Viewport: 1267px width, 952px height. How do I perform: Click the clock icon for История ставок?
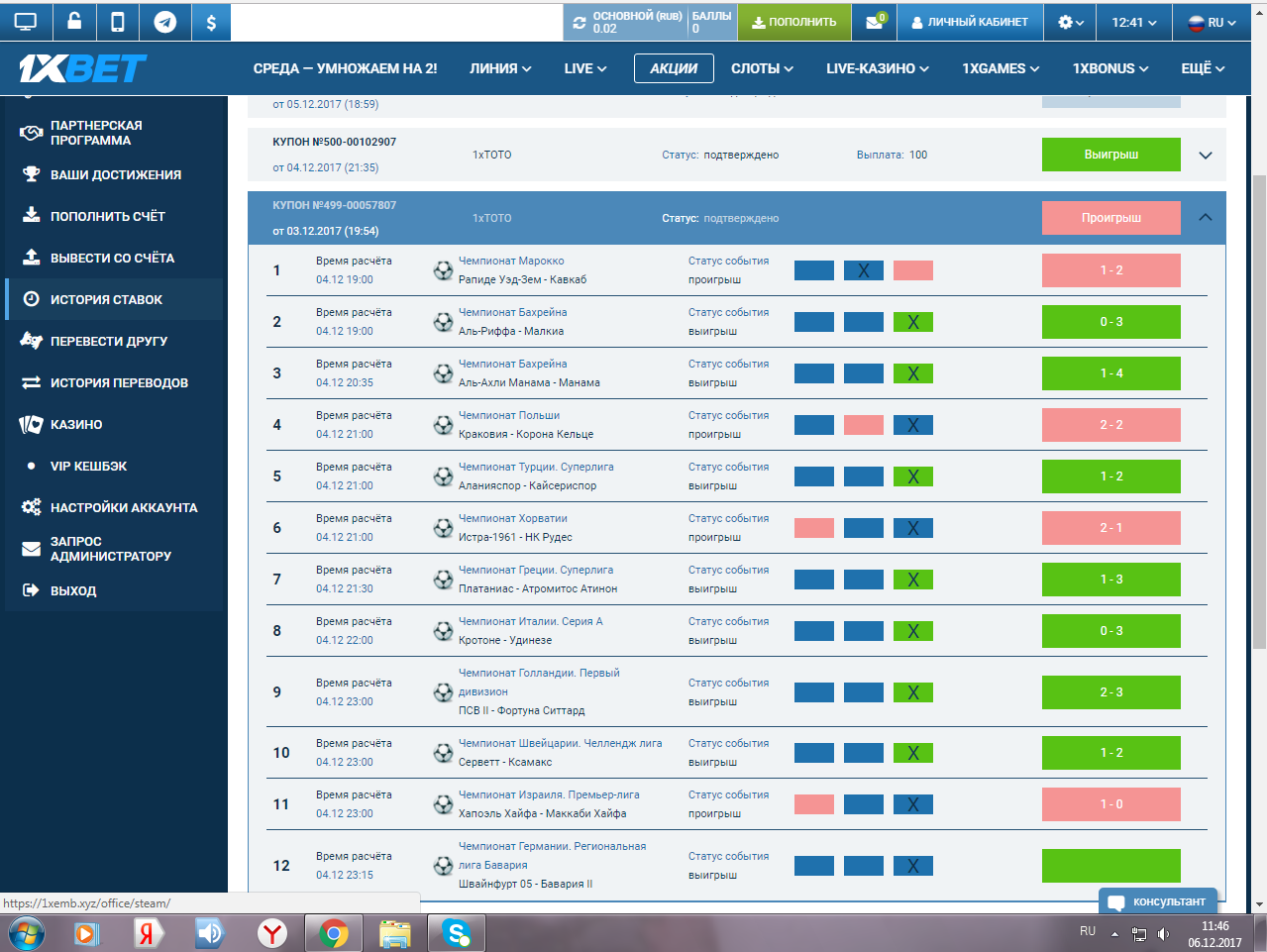point(32,299)
